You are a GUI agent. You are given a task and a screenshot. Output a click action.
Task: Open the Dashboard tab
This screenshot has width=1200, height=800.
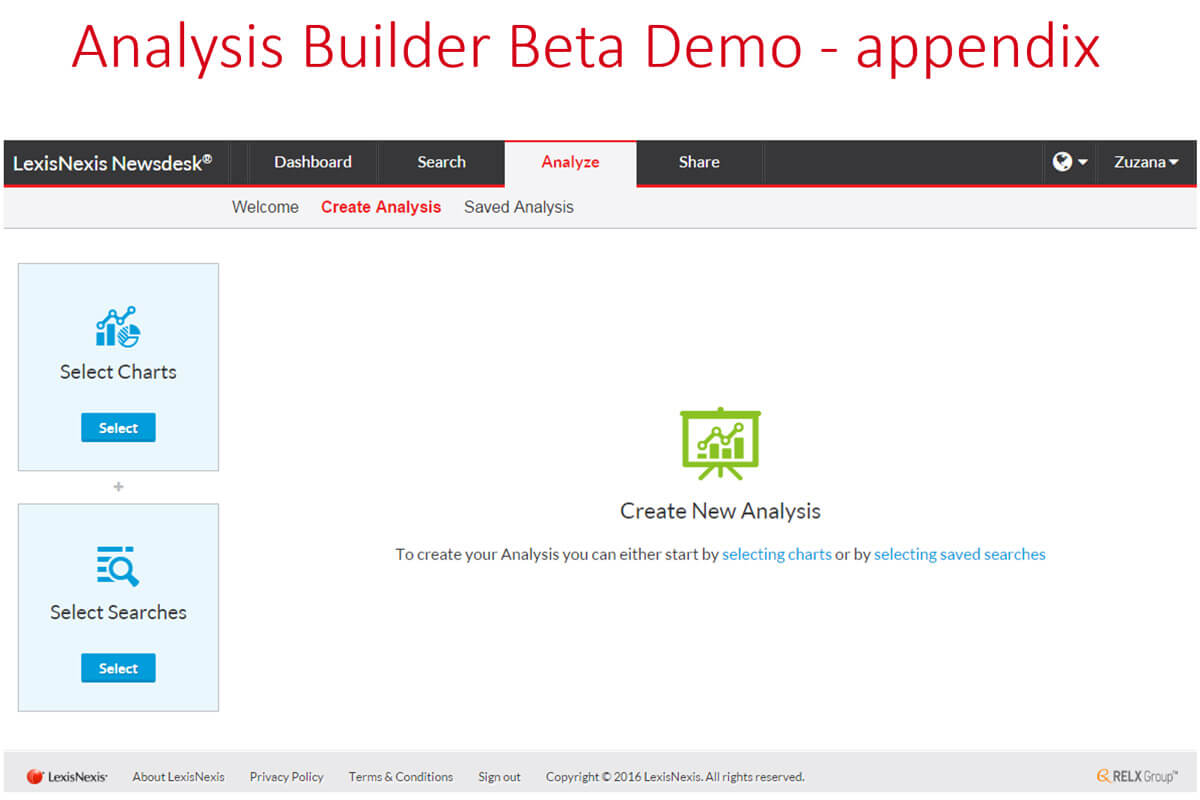[x=313, y=162]
